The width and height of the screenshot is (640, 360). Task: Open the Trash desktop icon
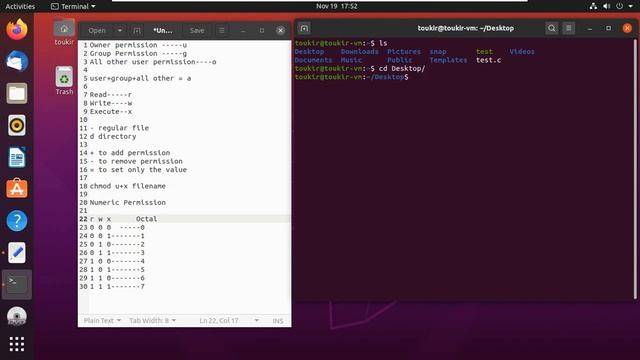pos(64,80)
